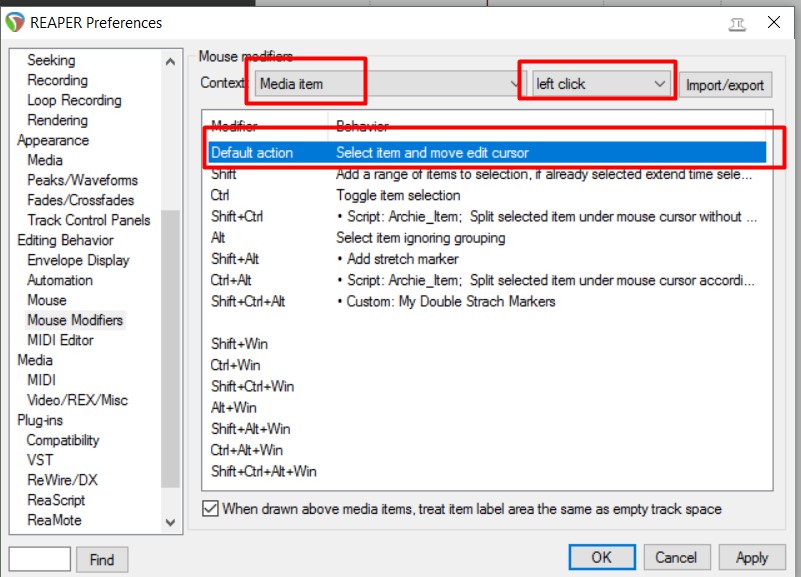Select the Ctrl row 'Toggle item selection'
The width and height of the screenshot is (801, 577).
coord(487,195)
